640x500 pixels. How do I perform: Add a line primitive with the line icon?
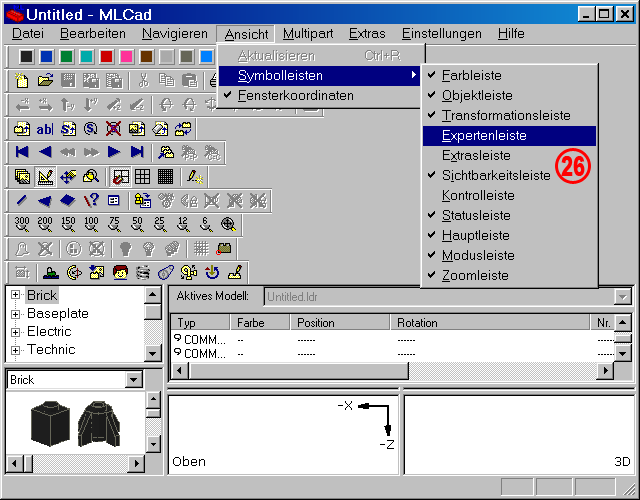click(22, 200)
